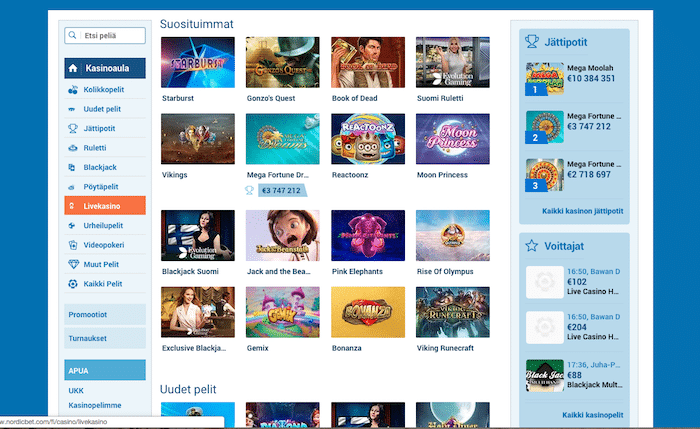Viewport: 700px width, 429px height.
Task: Click €10 384 351 jackpot amount
Action: click(x=591, y=79)
